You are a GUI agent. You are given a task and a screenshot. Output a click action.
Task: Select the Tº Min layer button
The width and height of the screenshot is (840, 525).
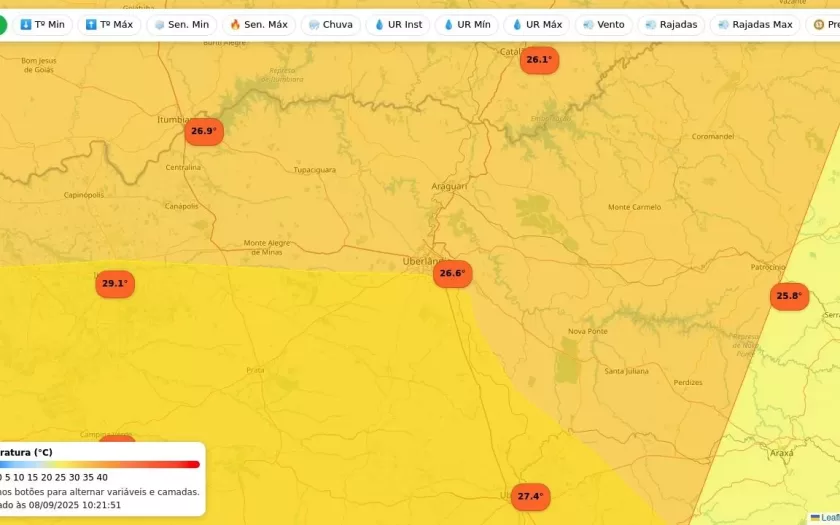[42, 24]
